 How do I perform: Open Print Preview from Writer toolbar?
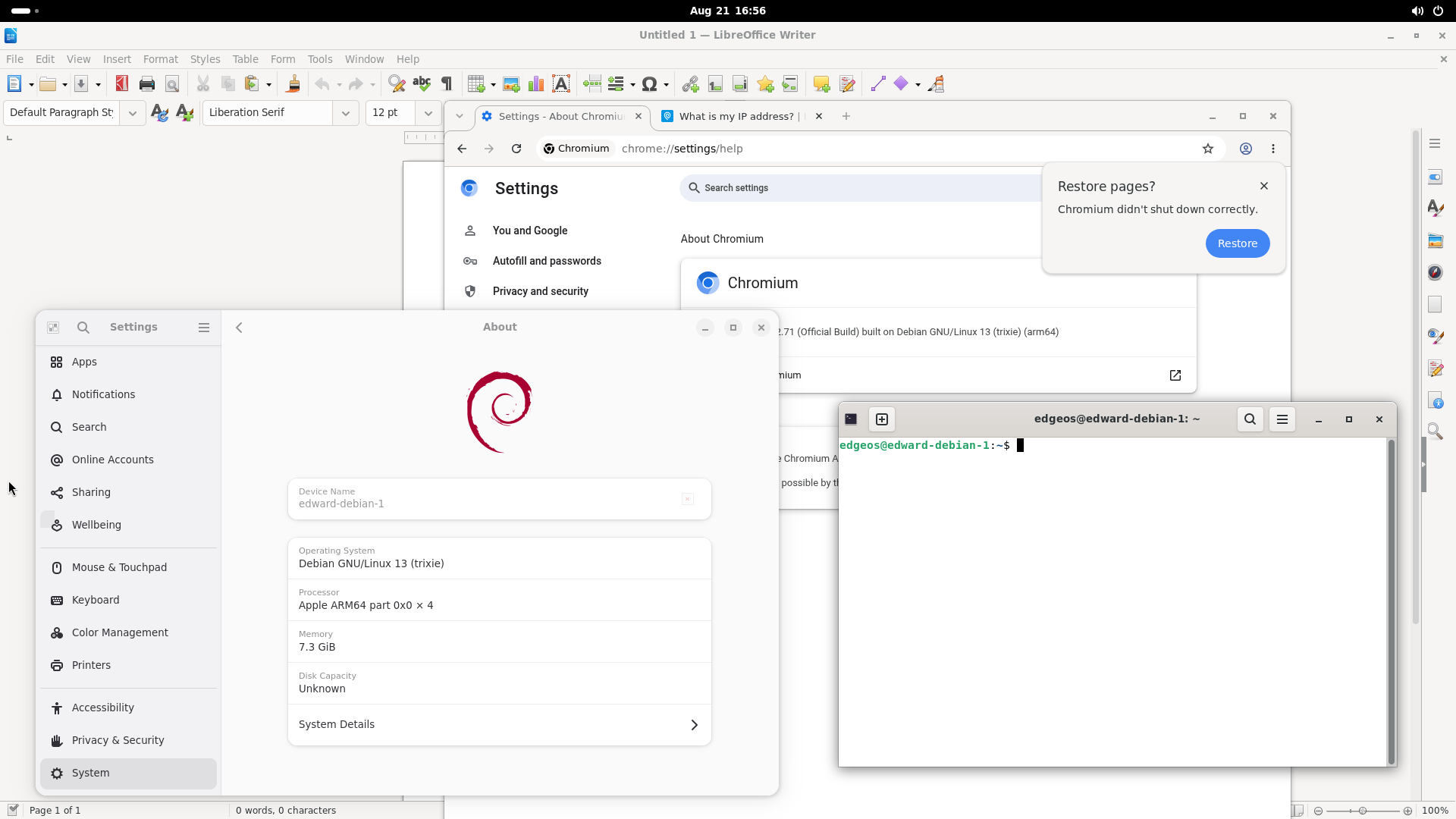click(172, 84)
